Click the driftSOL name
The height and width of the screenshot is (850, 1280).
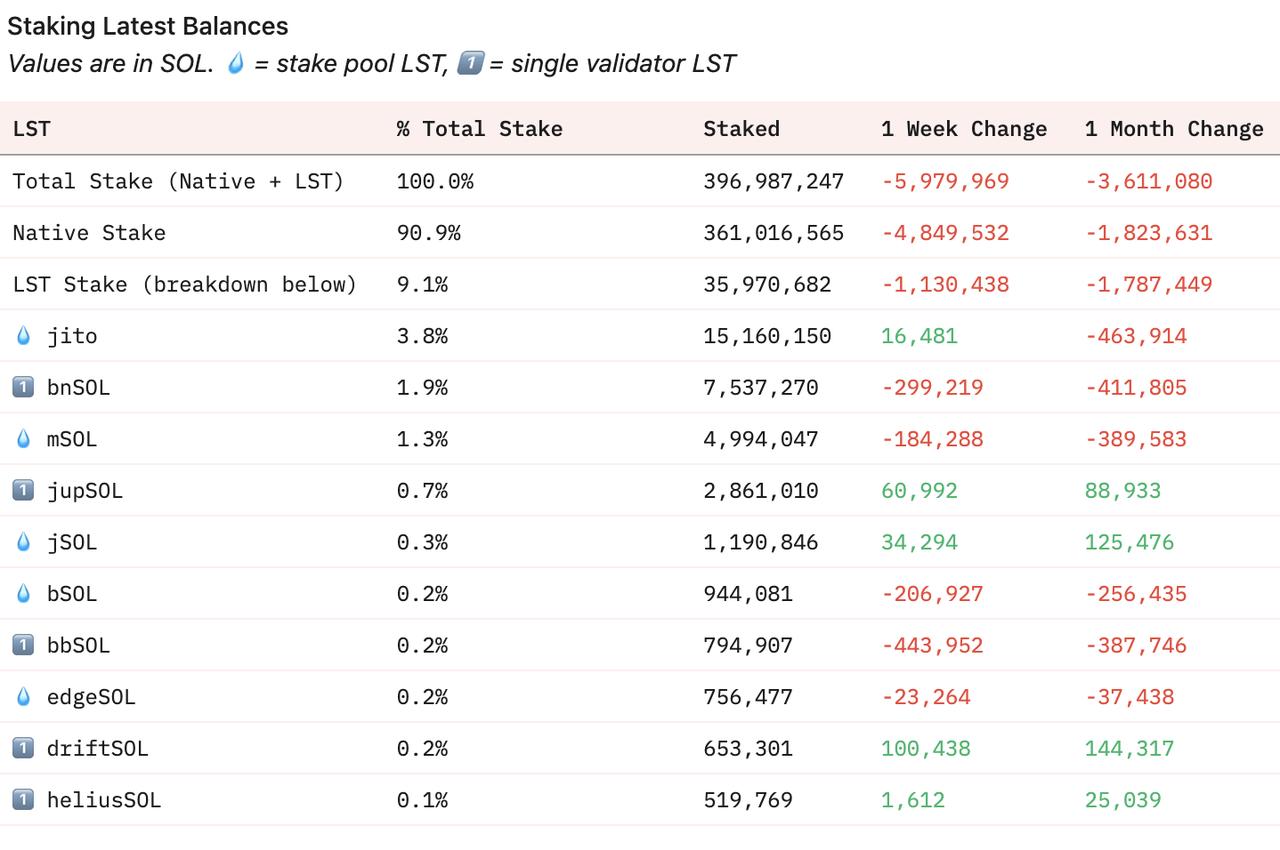[x=97, y=748]
